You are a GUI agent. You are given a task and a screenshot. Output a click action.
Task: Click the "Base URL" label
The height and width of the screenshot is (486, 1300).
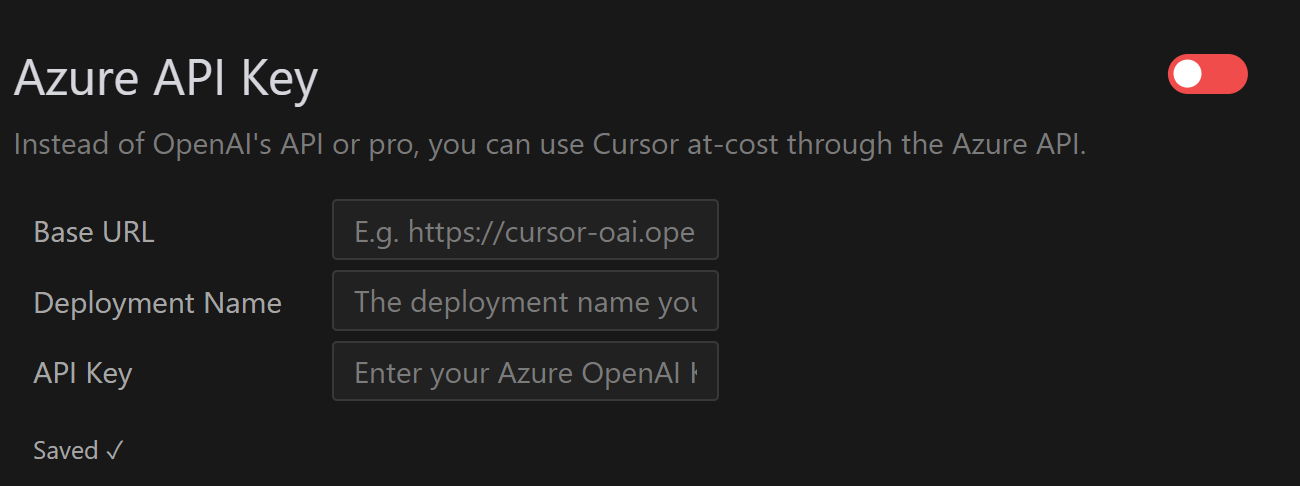[94, 232]
